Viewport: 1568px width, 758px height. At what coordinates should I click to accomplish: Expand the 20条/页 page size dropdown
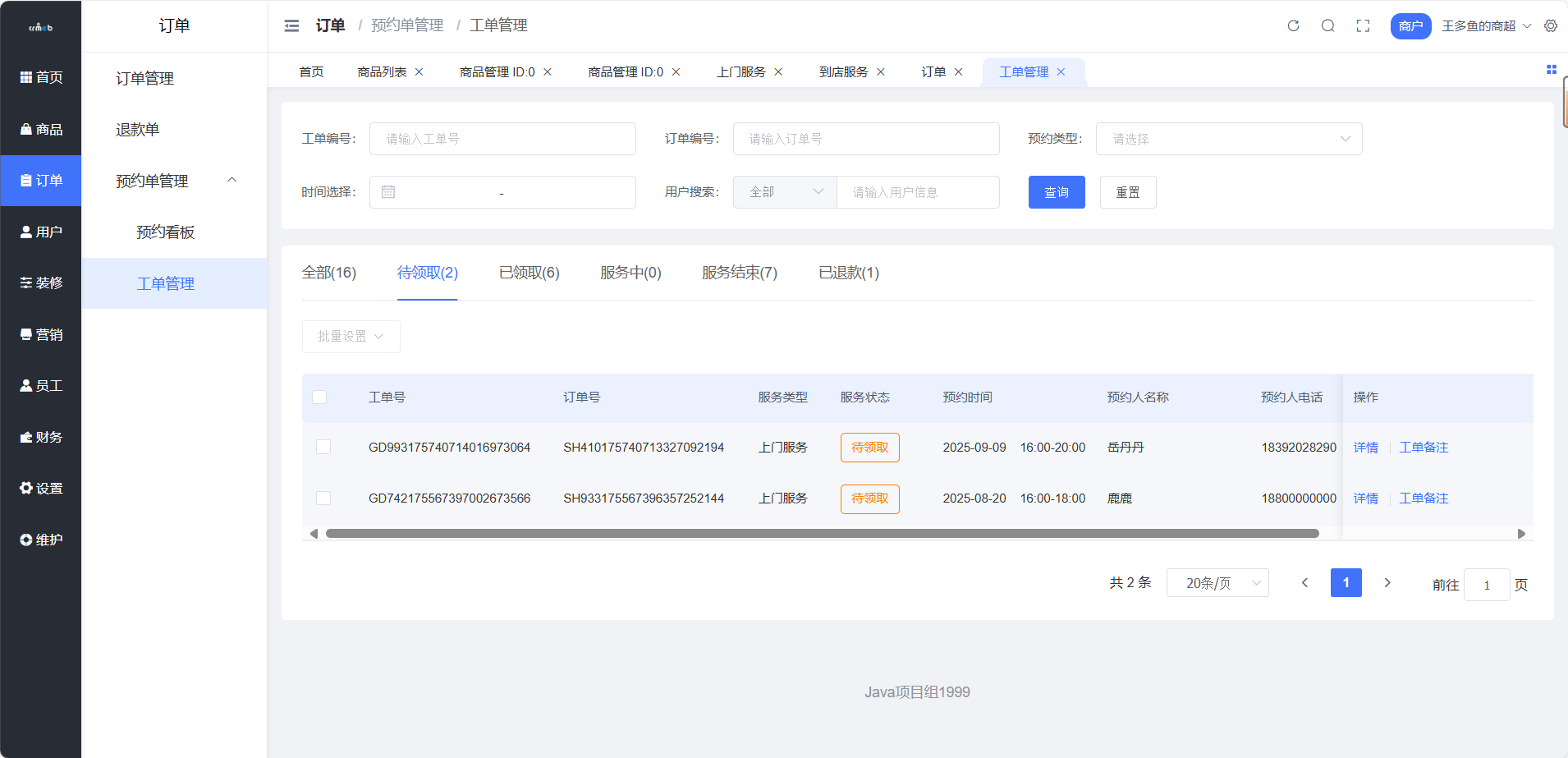1217,583
